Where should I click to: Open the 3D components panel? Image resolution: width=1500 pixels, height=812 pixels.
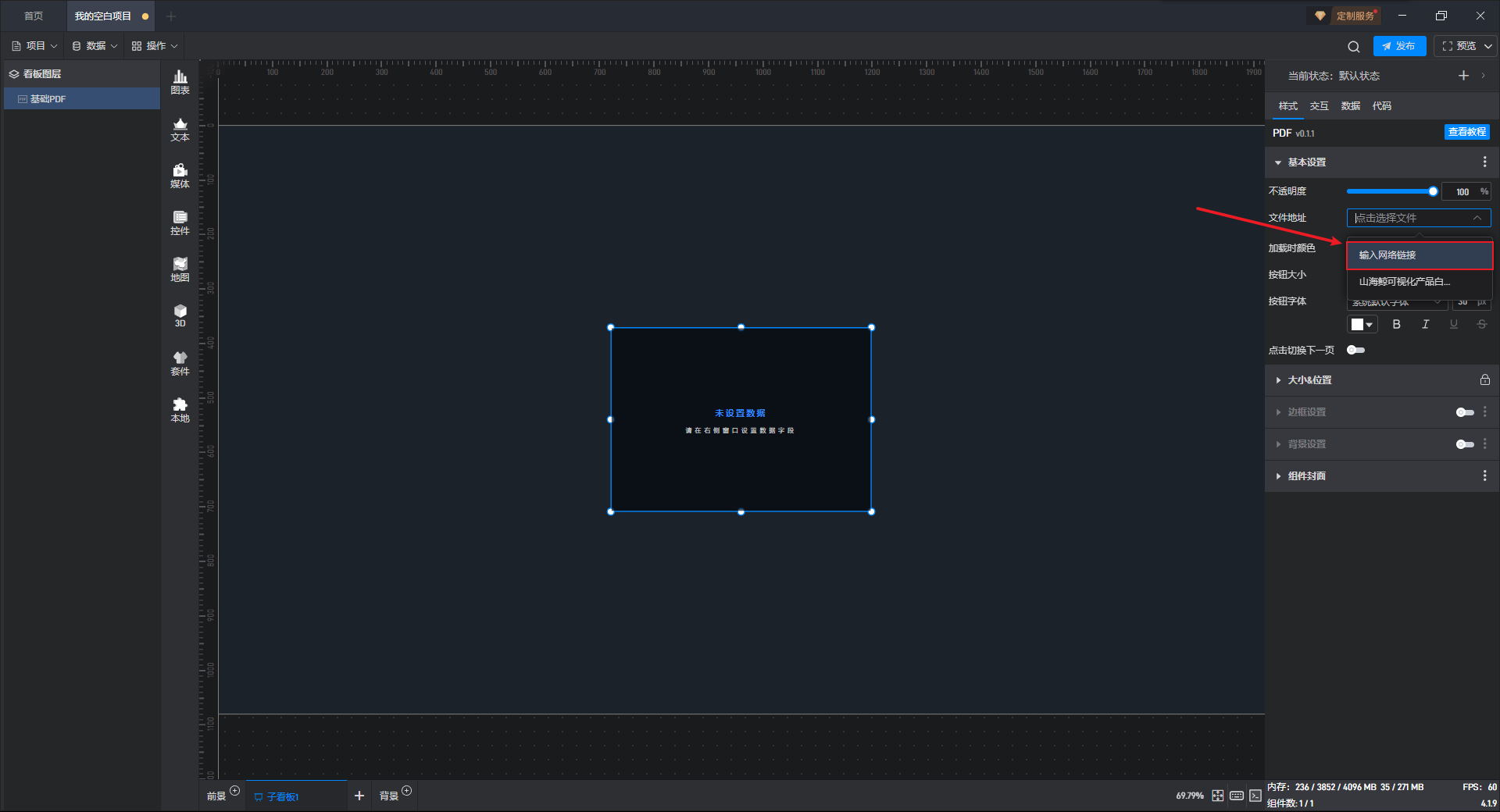point(180,315)
